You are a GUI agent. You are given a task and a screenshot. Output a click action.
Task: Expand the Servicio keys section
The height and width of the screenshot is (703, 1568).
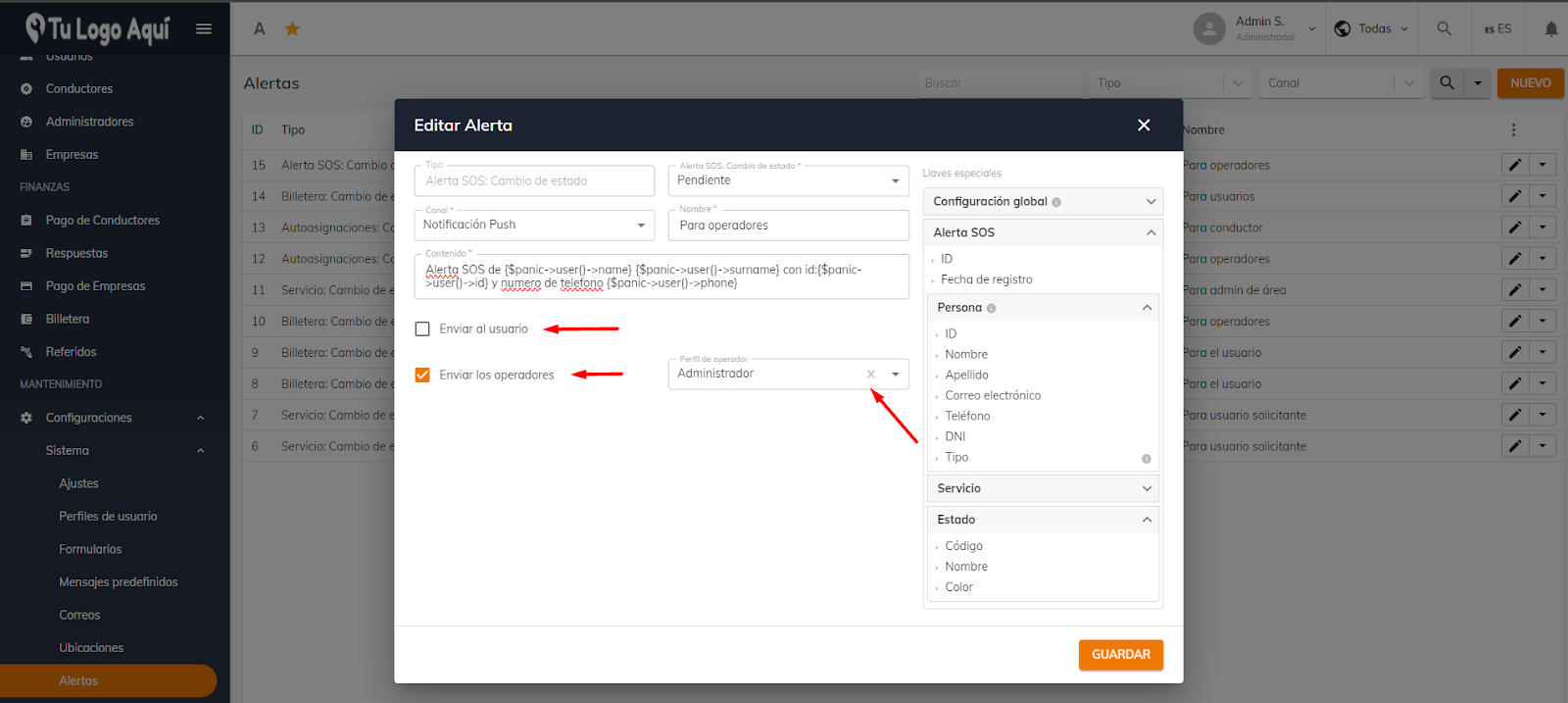[x=1043, y=488]
